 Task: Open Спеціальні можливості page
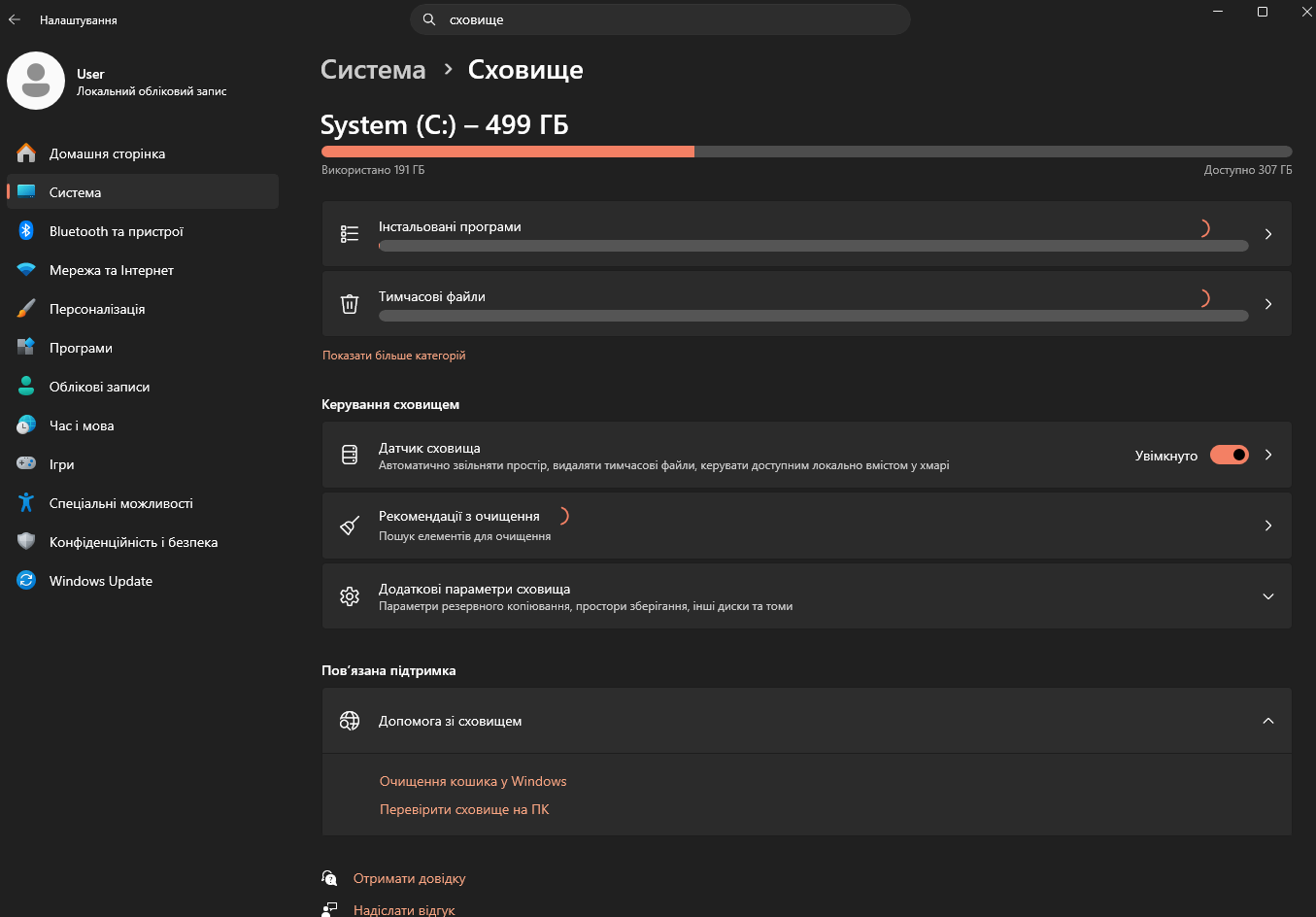click(x=143, y=503)
